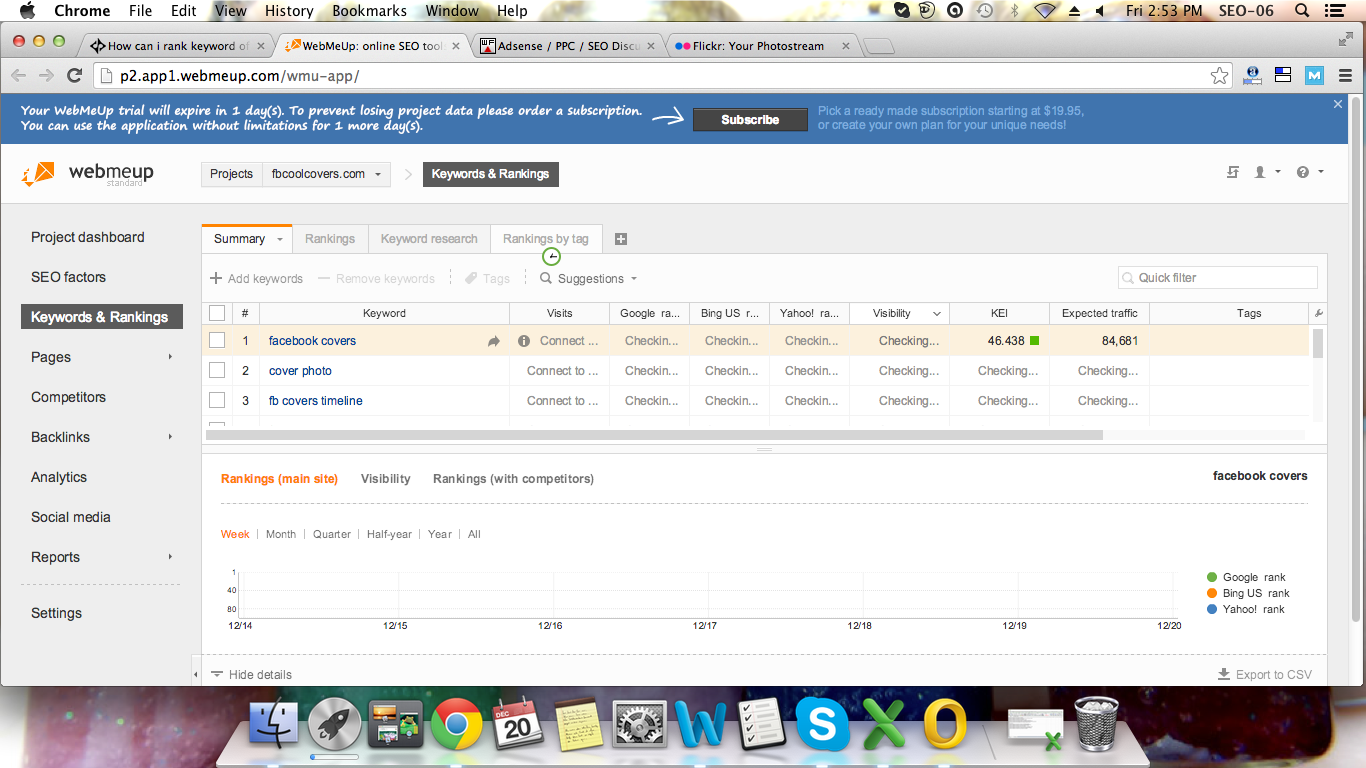Click the blue M extension icon
Viewport: 1366px width, 768px height.
1315,76
